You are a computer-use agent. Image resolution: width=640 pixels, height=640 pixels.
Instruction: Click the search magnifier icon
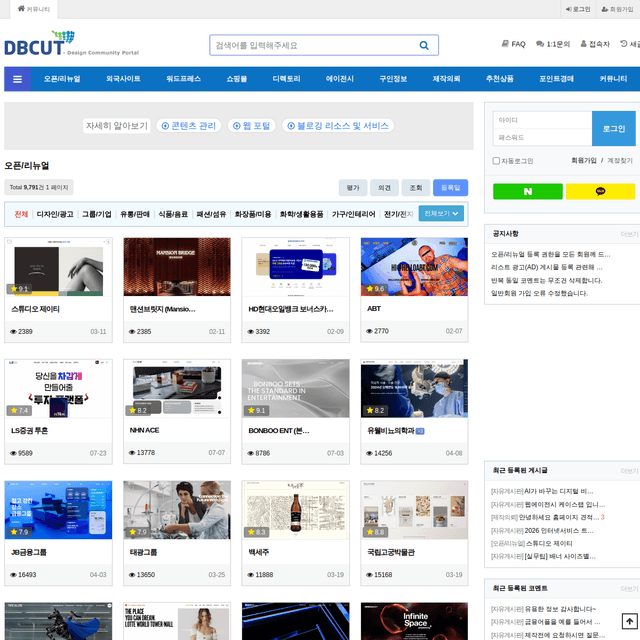(424, 45)
